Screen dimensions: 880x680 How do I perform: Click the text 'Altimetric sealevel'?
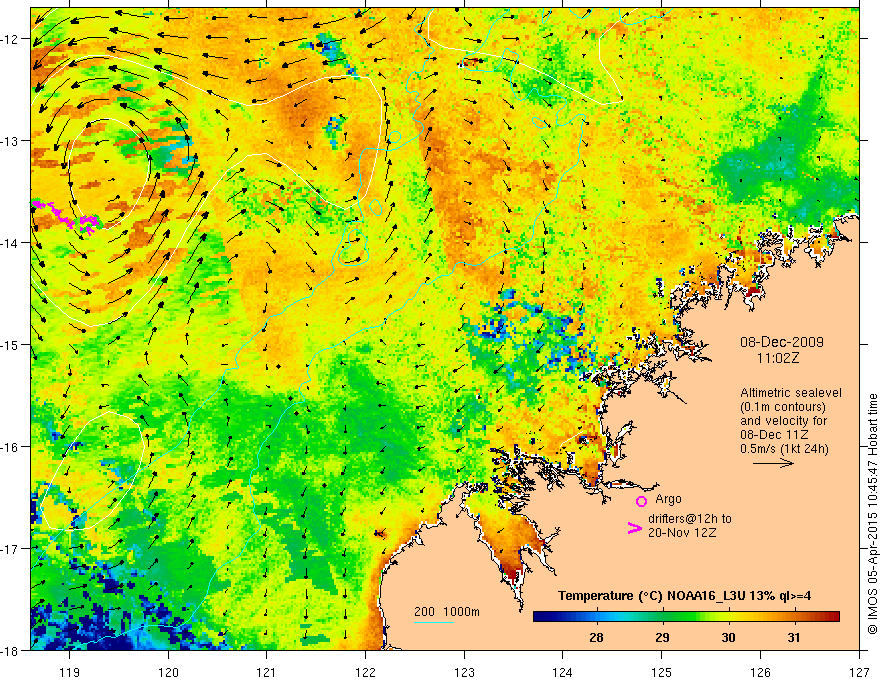click(x=791, y=393)
